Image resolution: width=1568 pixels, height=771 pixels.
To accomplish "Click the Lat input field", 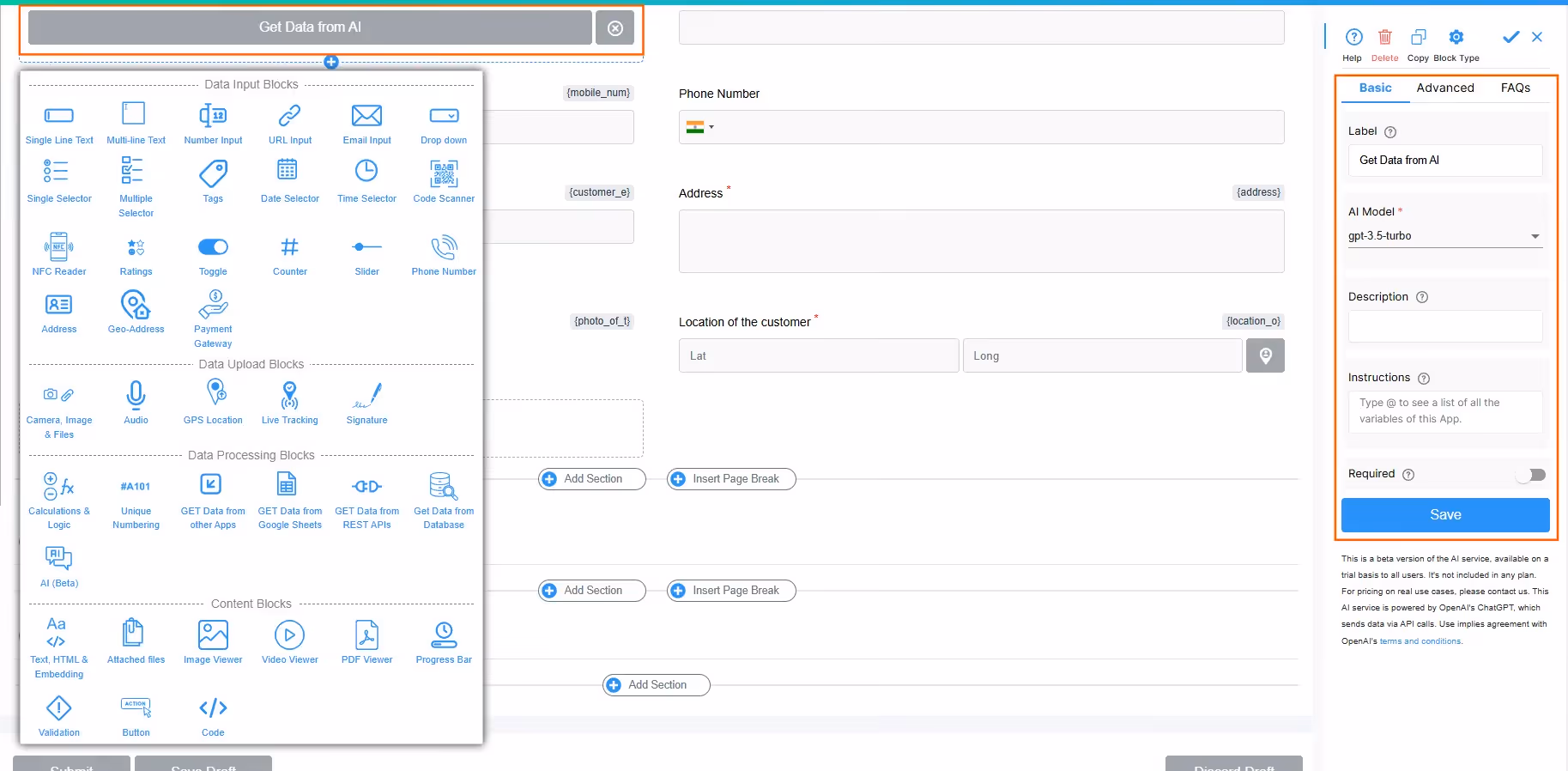I will pos(819,355).
